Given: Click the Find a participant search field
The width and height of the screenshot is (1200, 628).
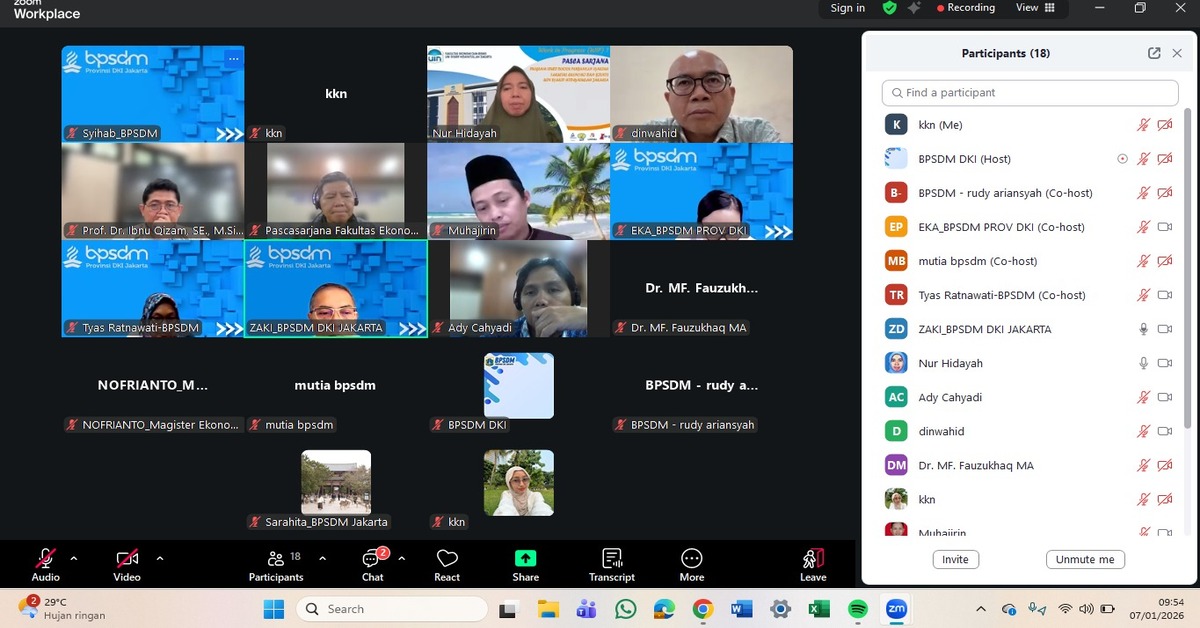Looking at the screenshot, I should point(1029,92).
